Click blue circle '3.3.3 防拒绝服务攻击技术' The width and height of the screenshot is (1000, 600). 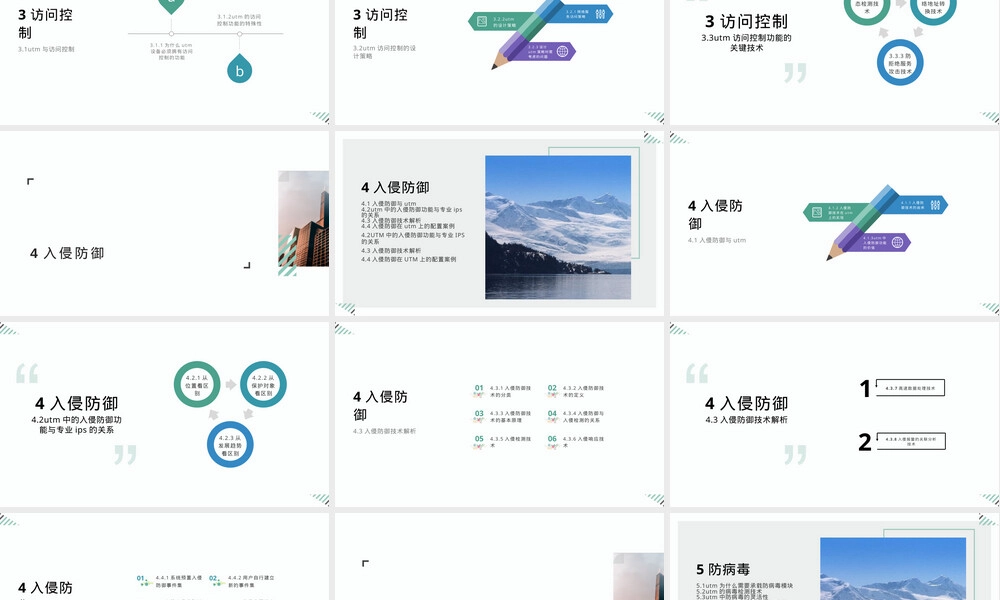[x=900, y=62]
